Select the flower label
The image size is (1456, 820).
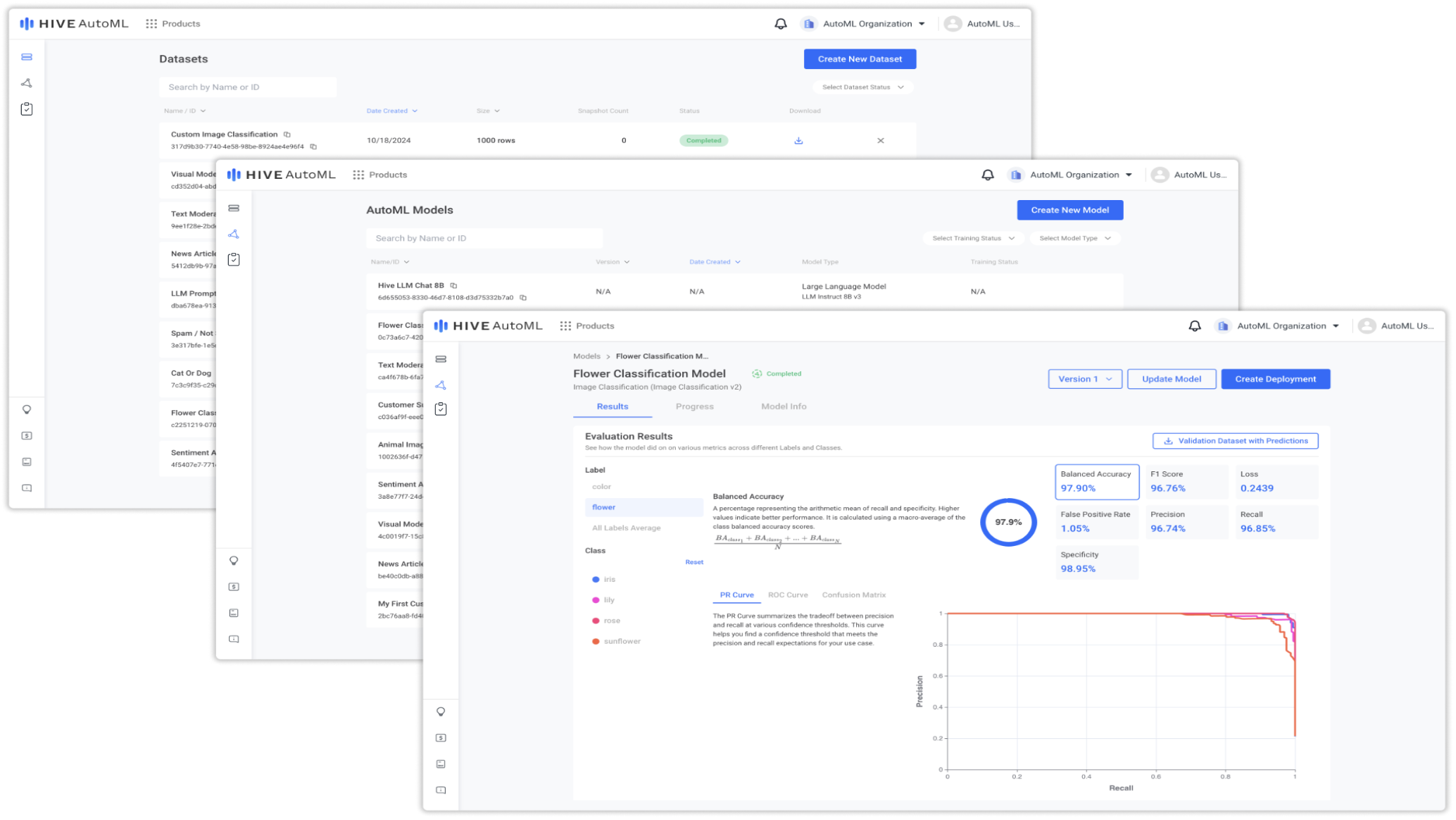tap(644, 507)
